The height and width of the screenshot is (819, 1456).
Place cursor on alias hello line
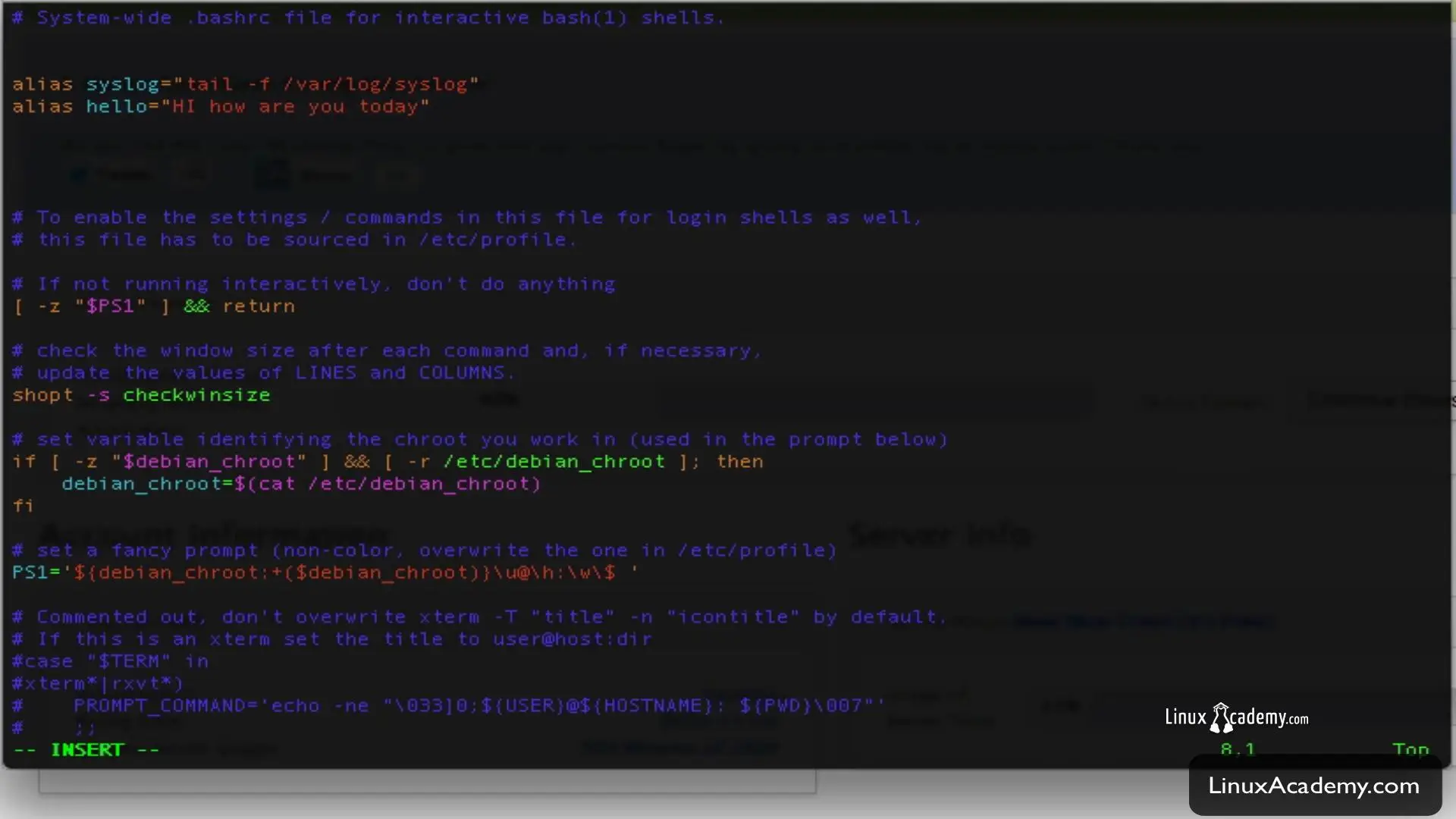(220, 107)
